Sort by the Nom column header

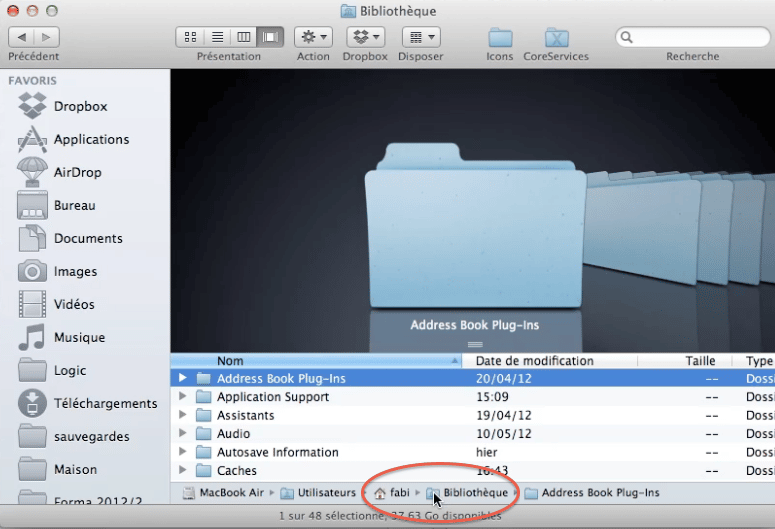tap(316, 361)
